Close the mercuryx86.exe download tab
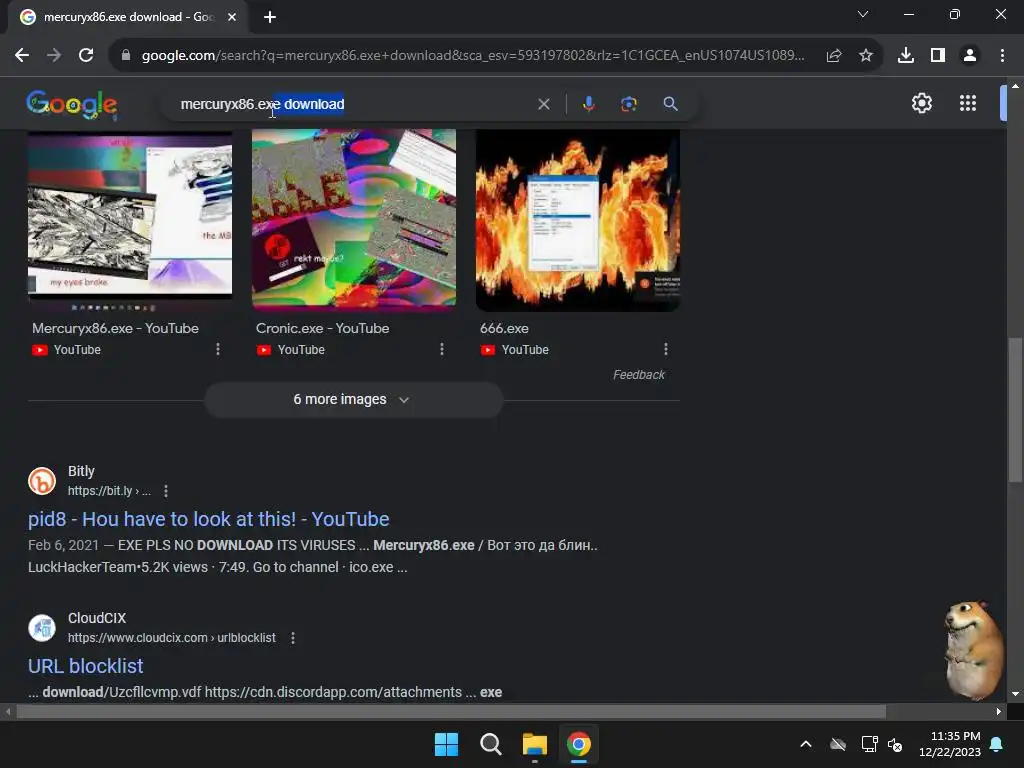The height and width of the screenshot is (768, 1024). point(232,17)
